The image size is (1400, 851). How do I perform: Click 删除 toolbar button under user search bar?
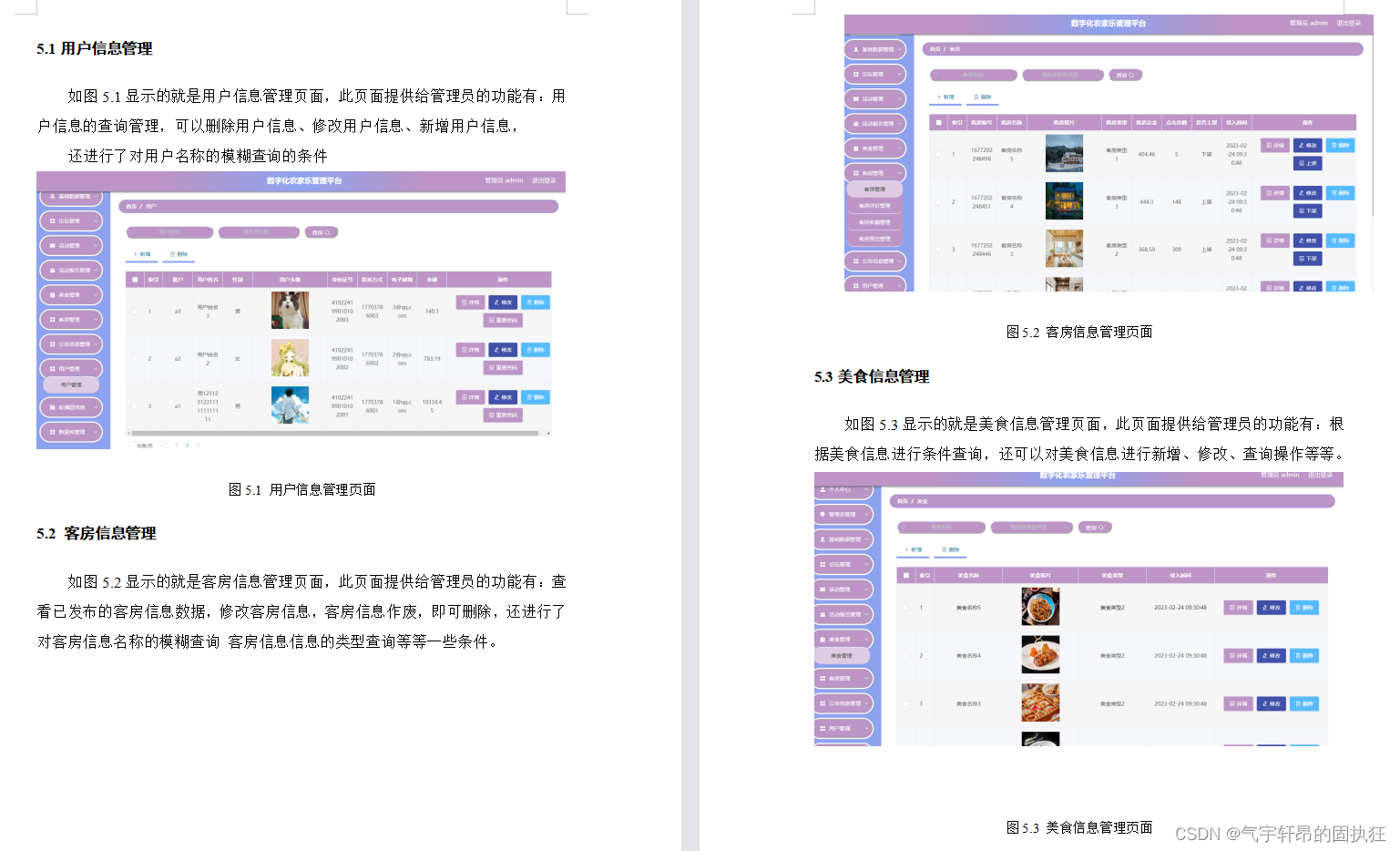click(x=179, y=254)
